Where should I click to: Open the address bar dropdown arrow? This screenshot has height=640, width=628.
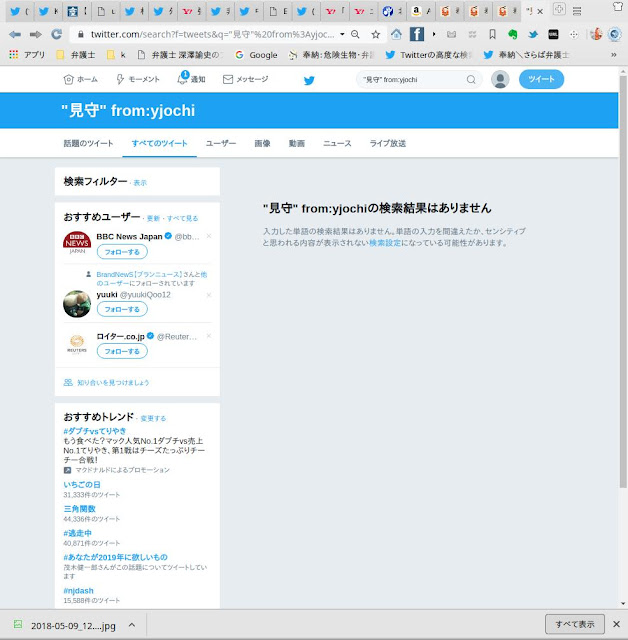point(342,34)
